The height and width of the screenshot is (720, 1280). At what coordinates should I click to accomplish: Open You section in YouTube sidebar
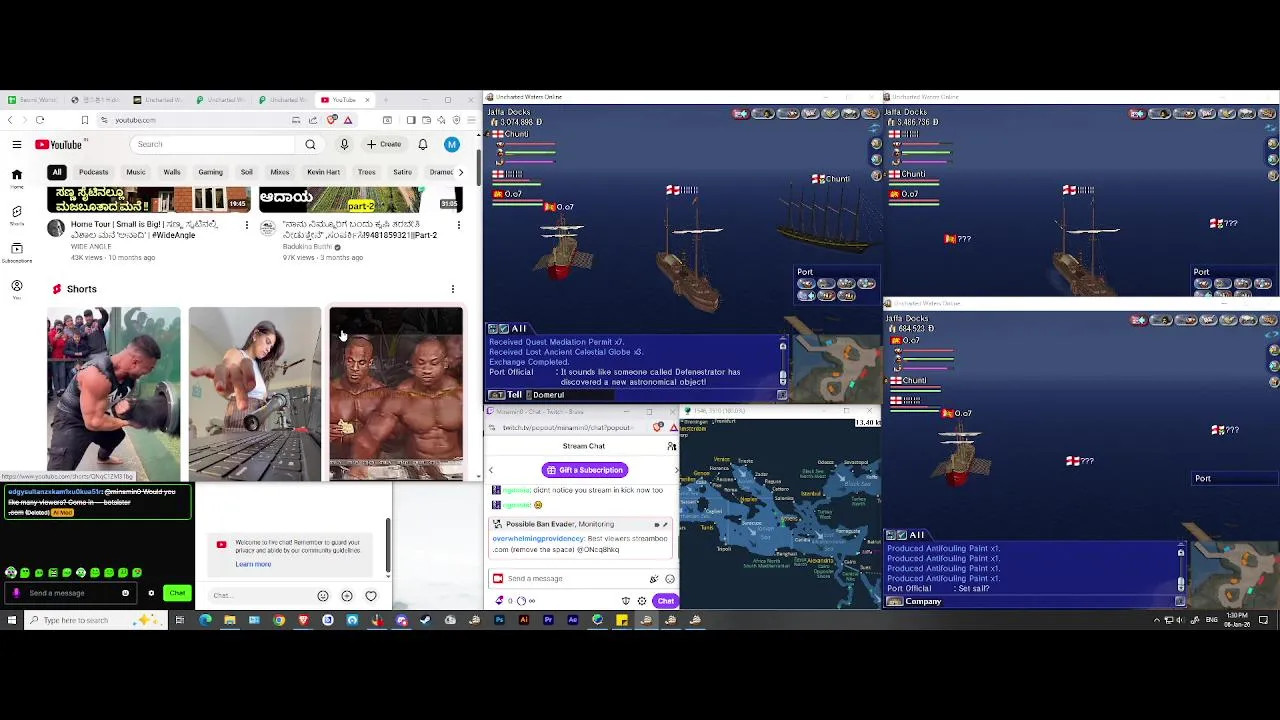tap(17, 290)
